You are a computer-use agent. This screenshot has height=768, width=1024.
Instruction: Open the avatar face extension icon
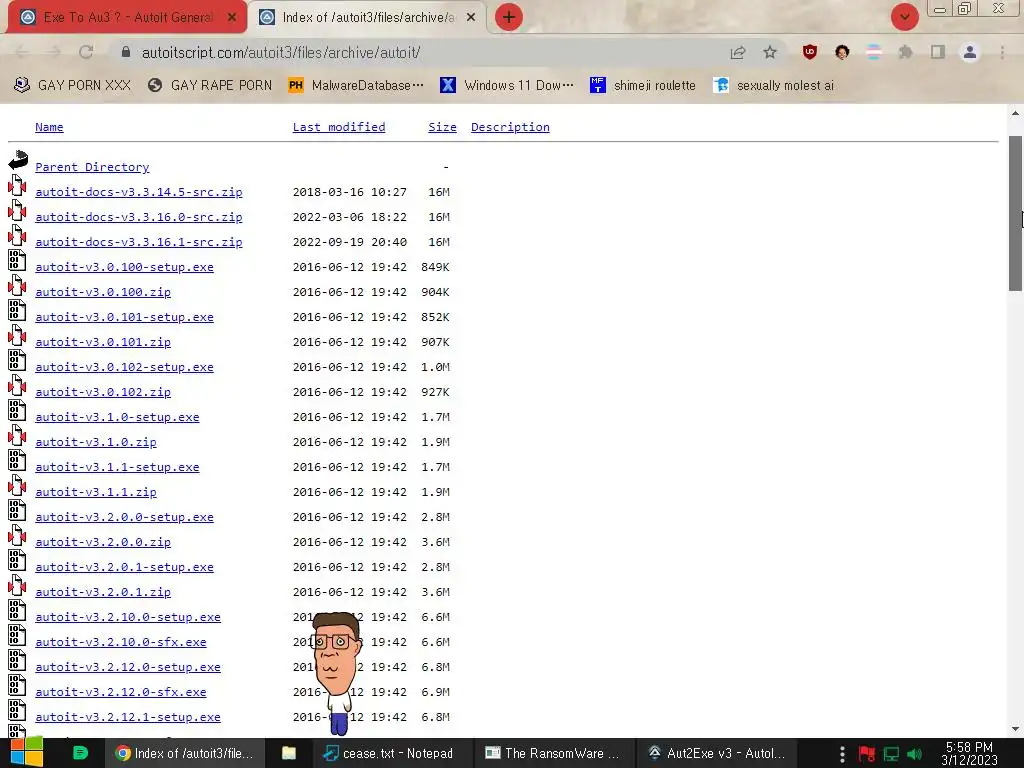click(842, 52)
